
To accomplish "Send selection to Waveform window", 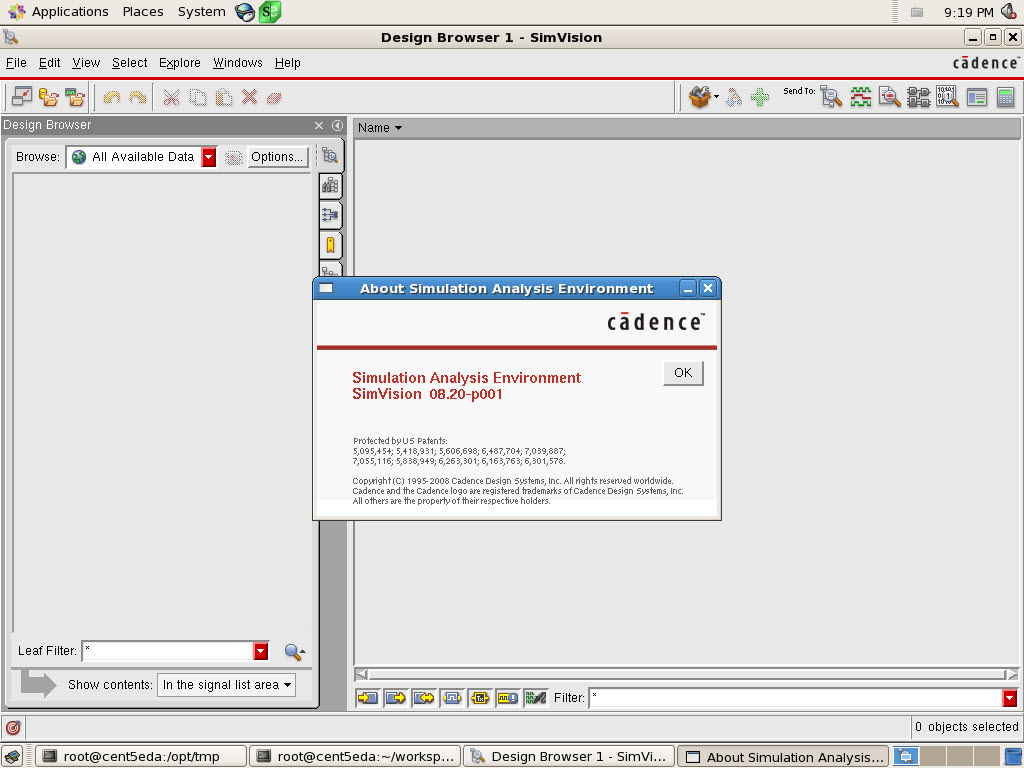I will point(861,97).
